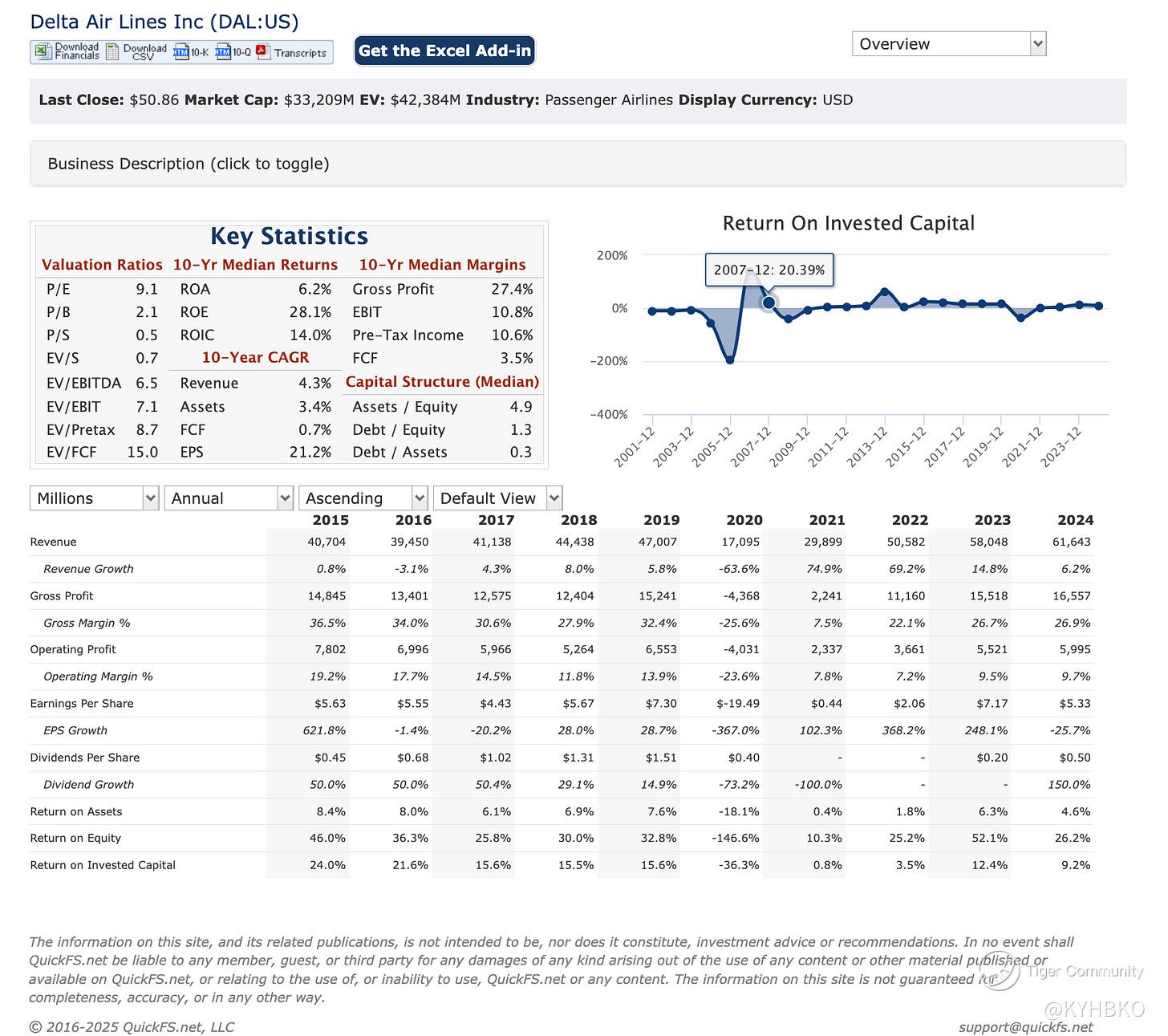Viewport: 1168px width, 1036px height.
Task: Open the 10-K filing icon link
Action: click(191, 53)
